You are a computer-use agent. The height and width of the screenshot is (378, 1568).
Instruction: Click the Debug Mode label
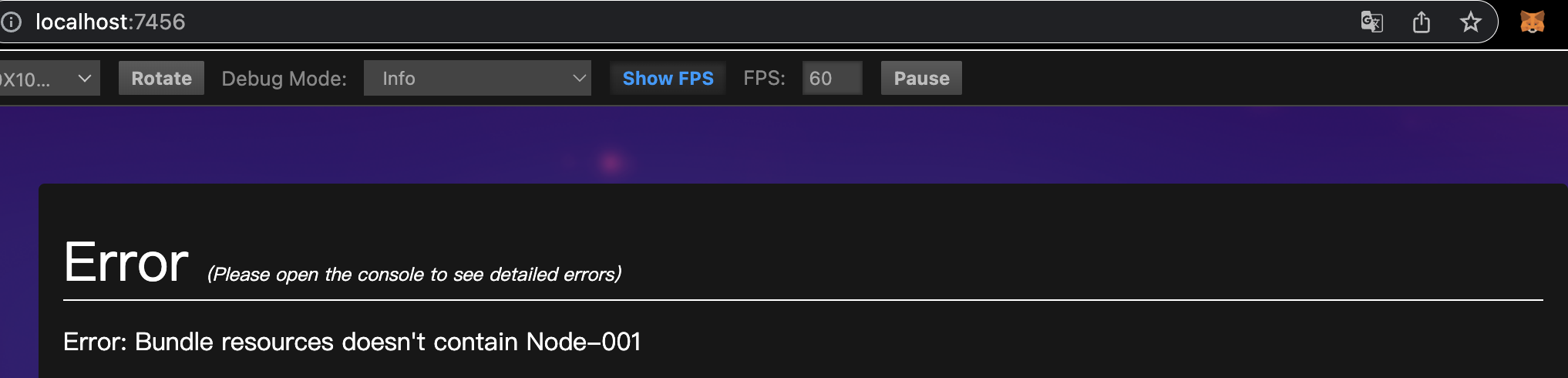click(x=284, y=79)
